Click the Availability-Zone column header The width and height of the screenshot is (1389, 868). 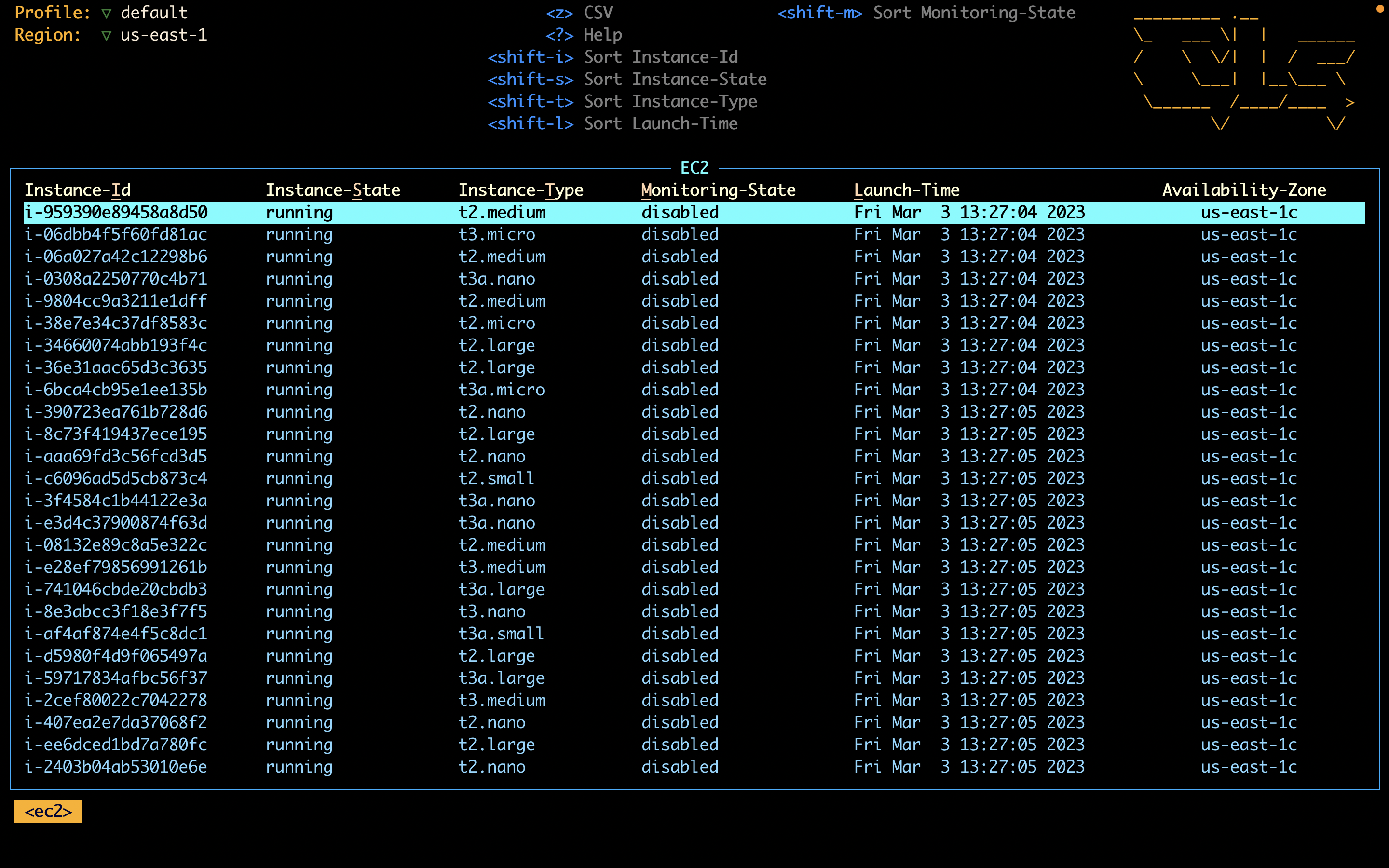pos(1244,190)
